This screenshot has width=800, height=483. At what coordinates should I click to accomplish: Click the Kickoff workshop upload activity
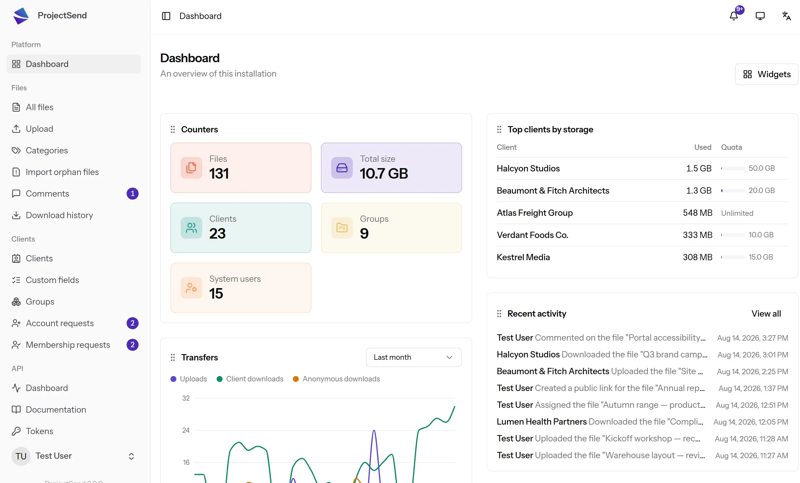coord(642,439)
